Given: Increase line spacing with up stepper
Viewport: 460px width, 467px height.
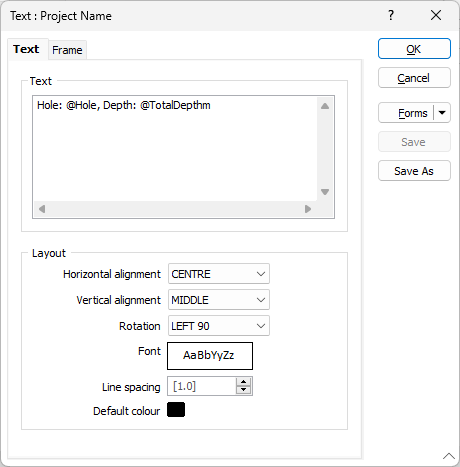Looking at the screenshot, I should pos(244,382).
